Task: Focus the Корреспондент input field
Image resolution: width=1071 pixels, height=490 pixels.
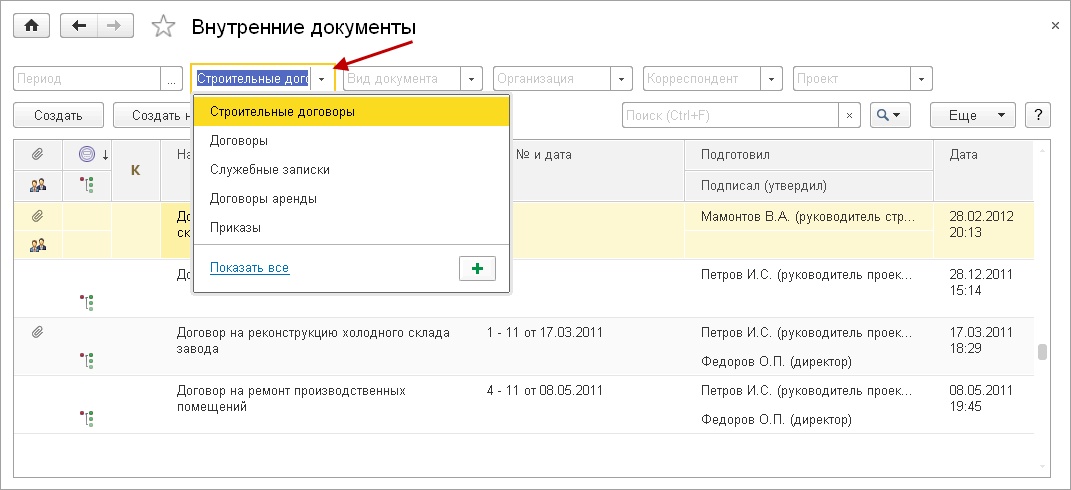Action: (701, 79)
